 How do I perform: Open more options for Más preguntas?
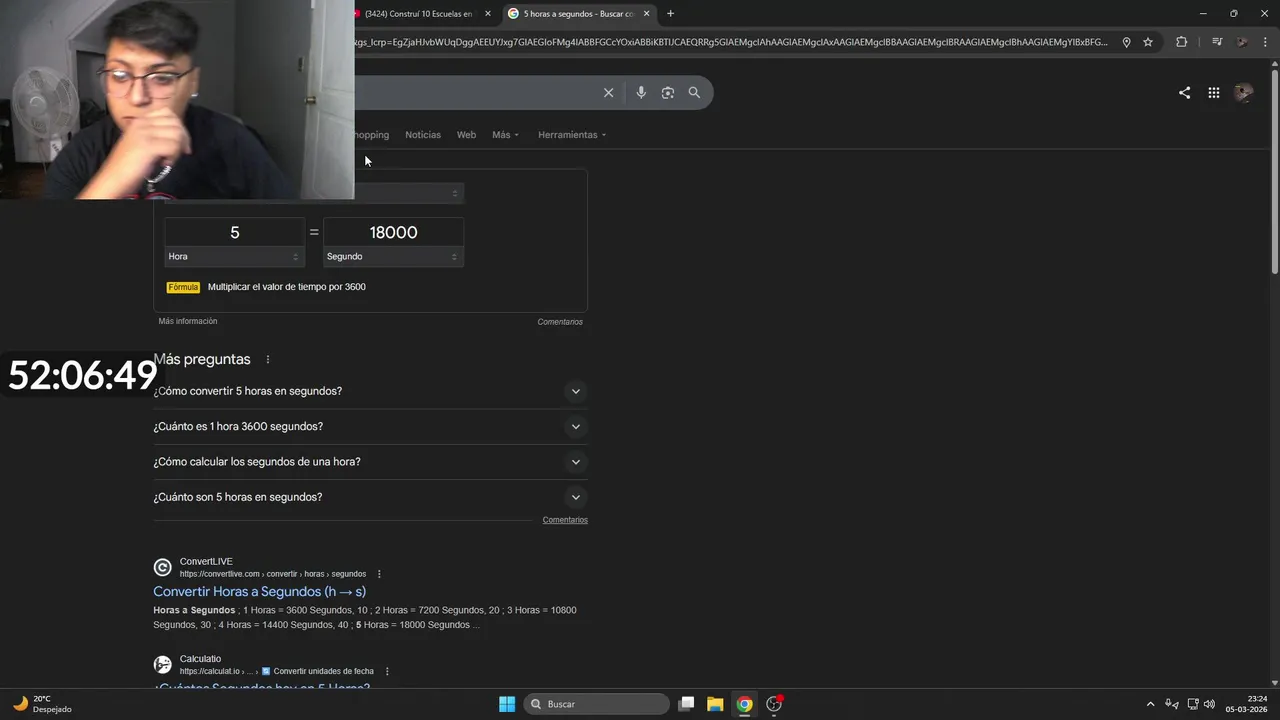click(x=267, y=360)
